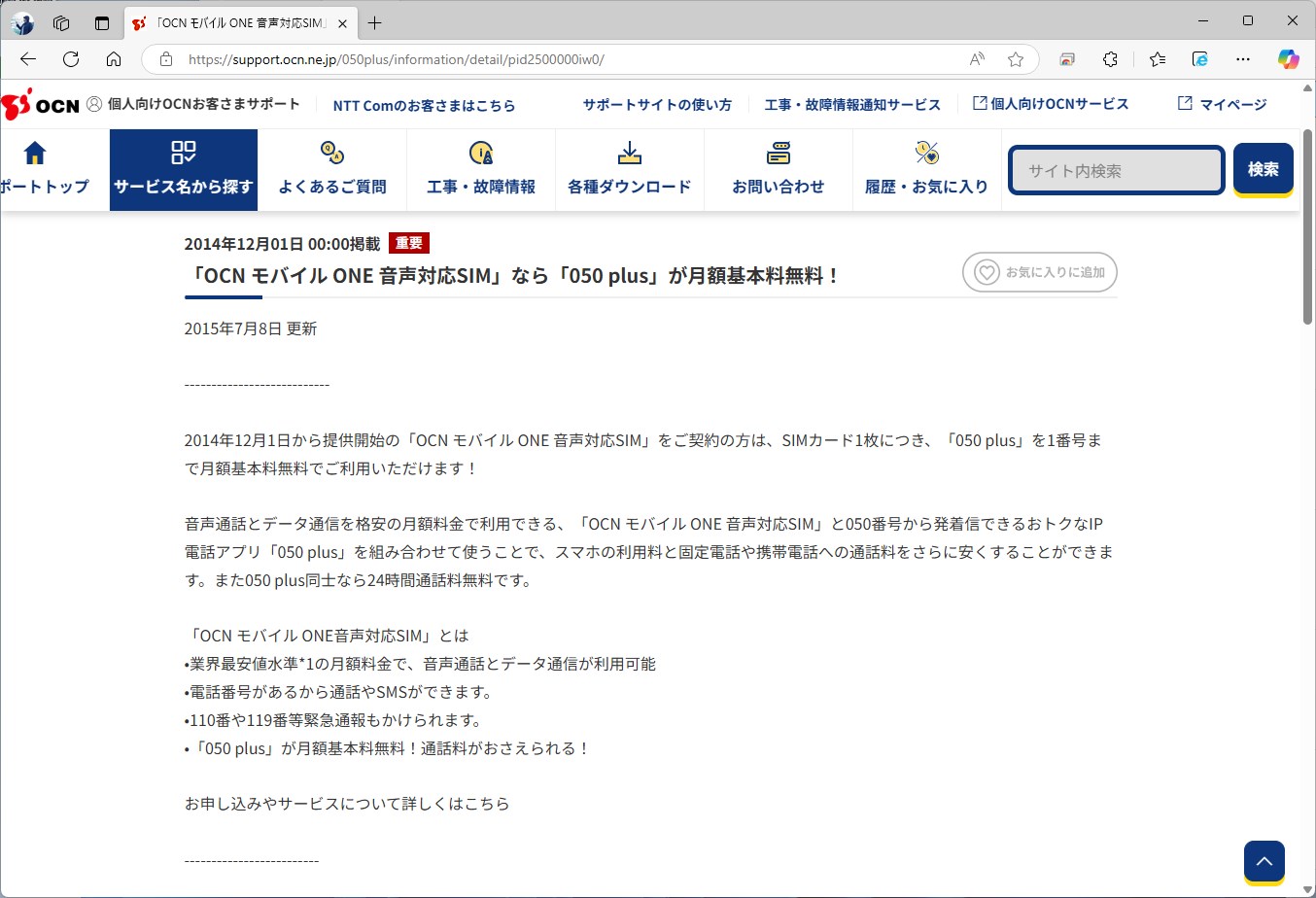Click 「OCN モバイル ONE音声対応SIM」とは text
Image resolution: width=1316 pixels, height=898 pixels.
327,636
